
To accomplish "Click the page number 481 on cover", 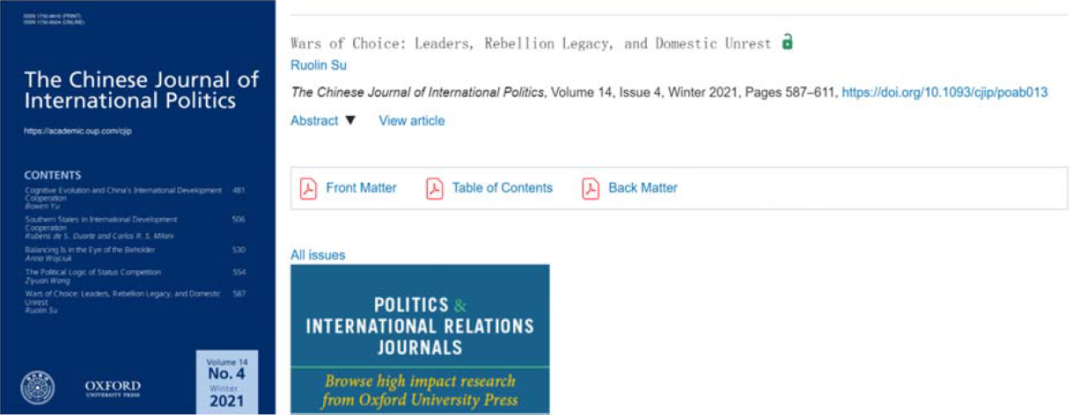I will (x=239, y=189).
